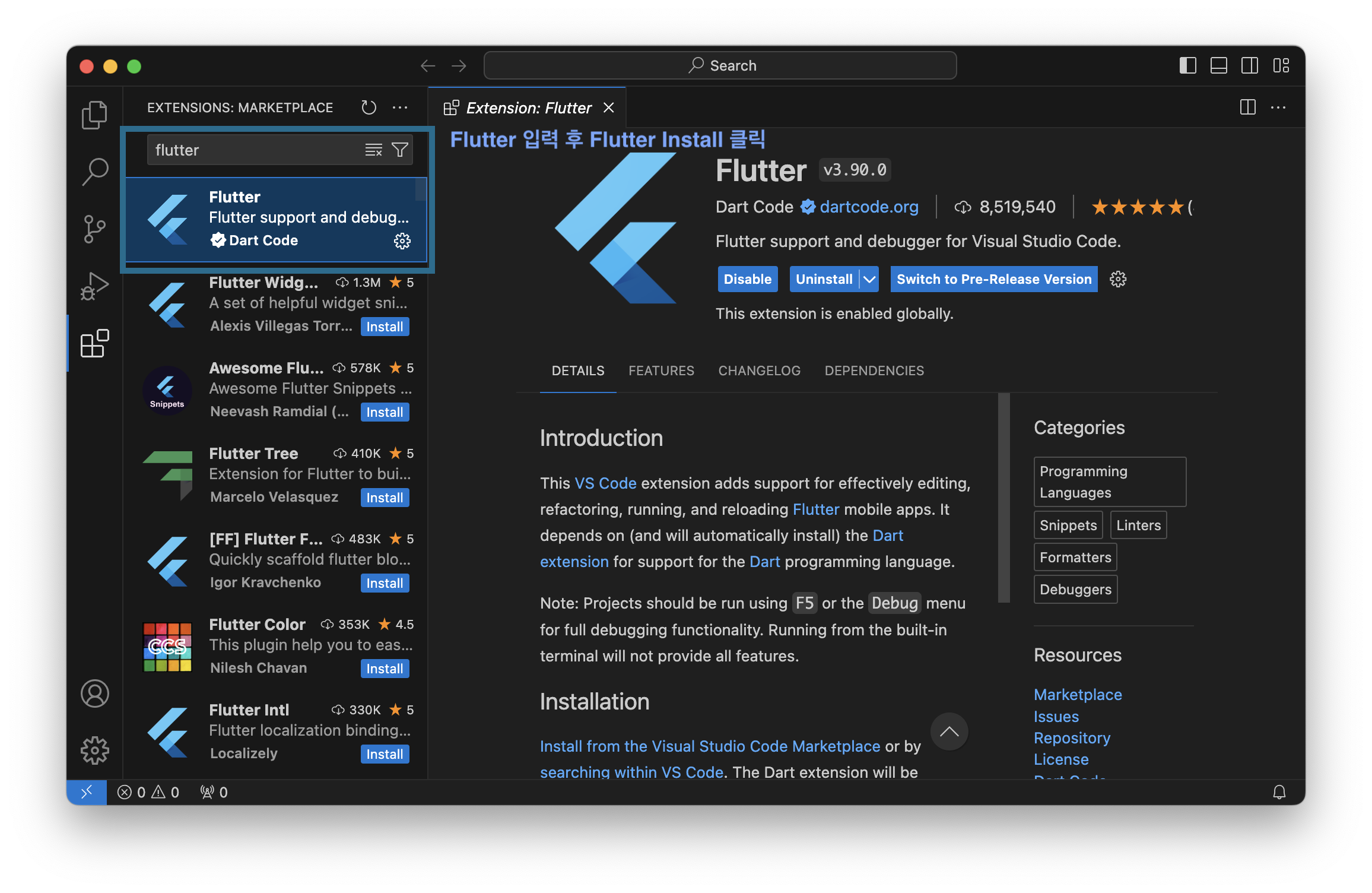Switch to the DEPENDENCIES tab

tap(874, 370)
